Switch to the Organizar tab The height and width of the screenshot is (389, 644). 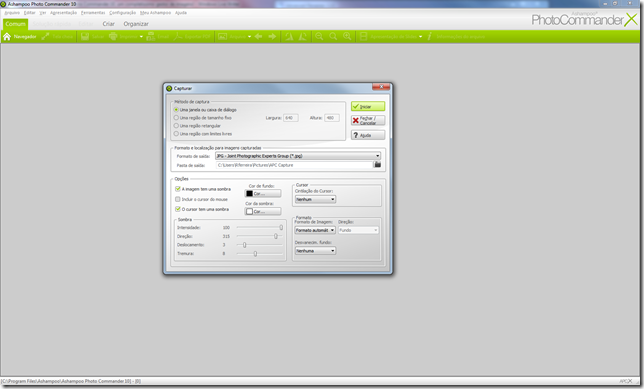point(136,24)
